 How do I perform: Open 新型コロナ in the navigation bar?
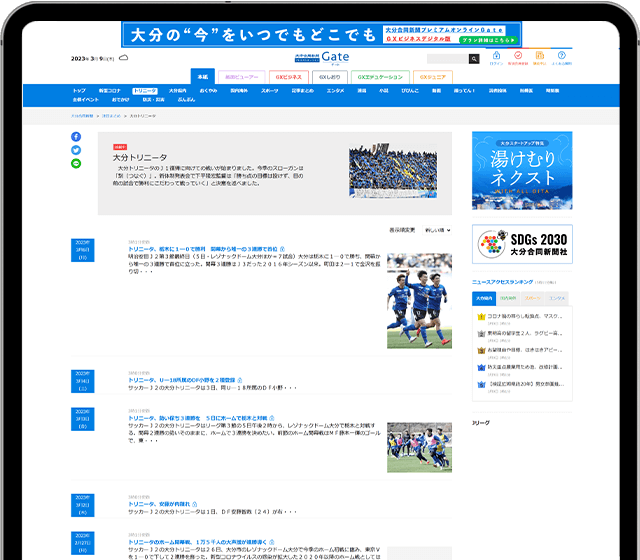109,91
